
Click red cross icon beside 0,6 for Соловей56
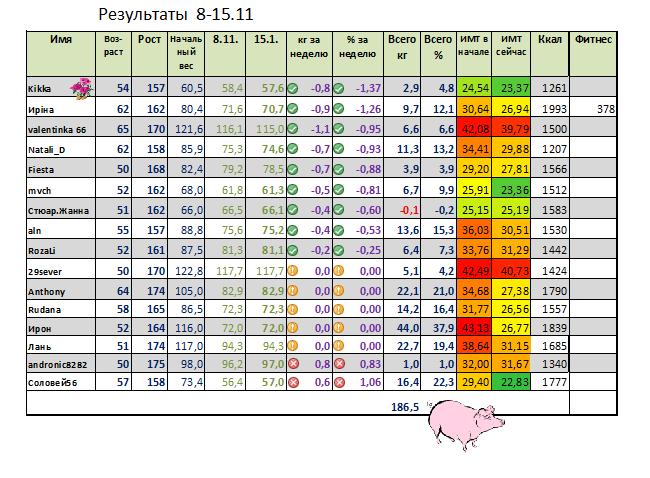tap(293, 382)
